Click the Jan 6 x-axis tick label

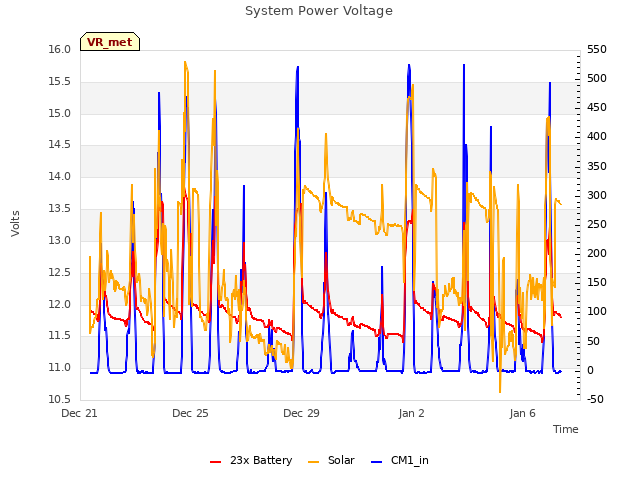click(522, 413)
